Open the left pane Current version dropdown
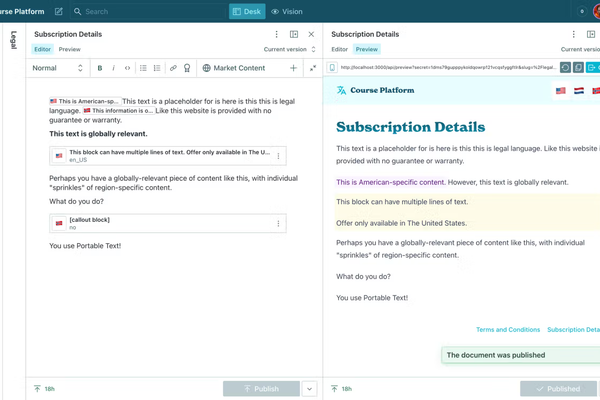This screenshot has height=400, width=600. (x=290, y=49)
